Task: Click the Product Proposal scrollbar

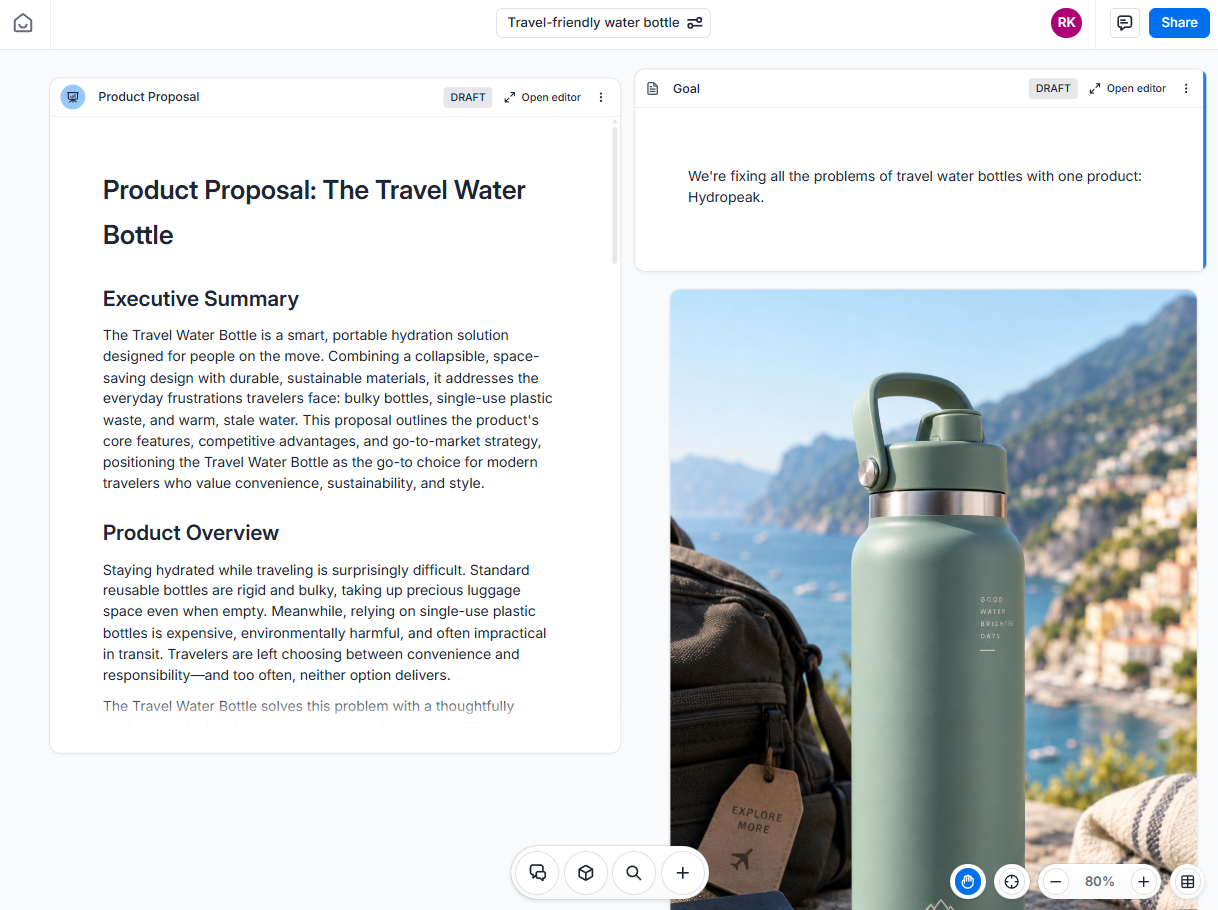Action: point(615,194)
